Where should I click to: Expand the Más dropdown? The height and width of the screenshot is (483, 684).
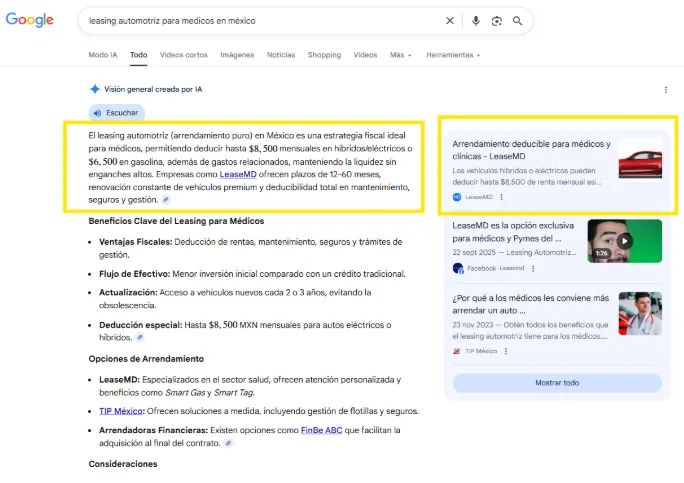tap(400, 55)
